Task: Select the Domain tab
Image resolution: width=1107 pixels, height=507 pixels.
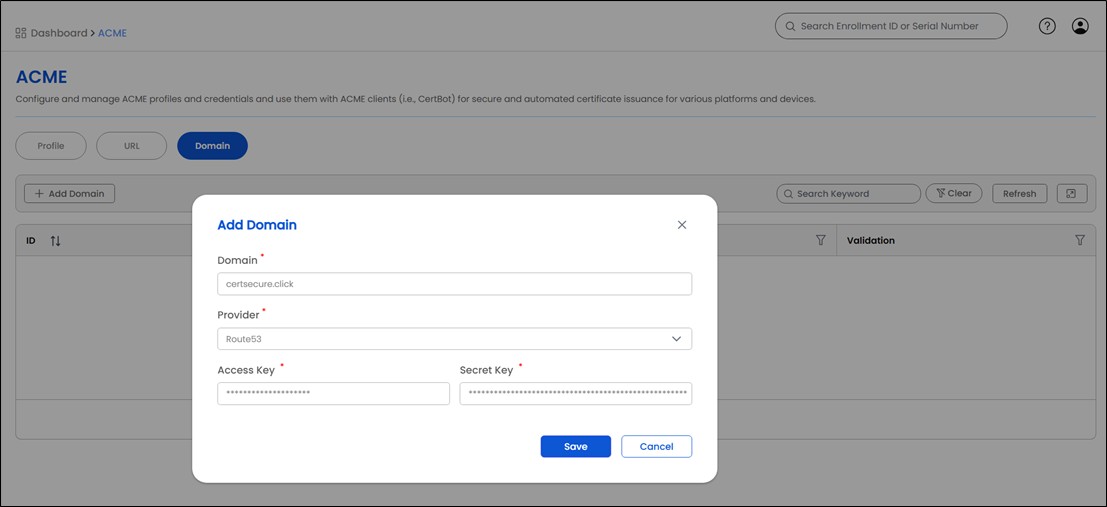Action: pyautogui.click(x=212, y=146)
